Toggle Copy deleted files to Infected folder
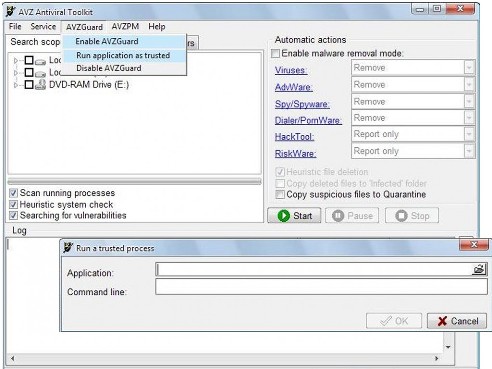 (x=280, y=183)
